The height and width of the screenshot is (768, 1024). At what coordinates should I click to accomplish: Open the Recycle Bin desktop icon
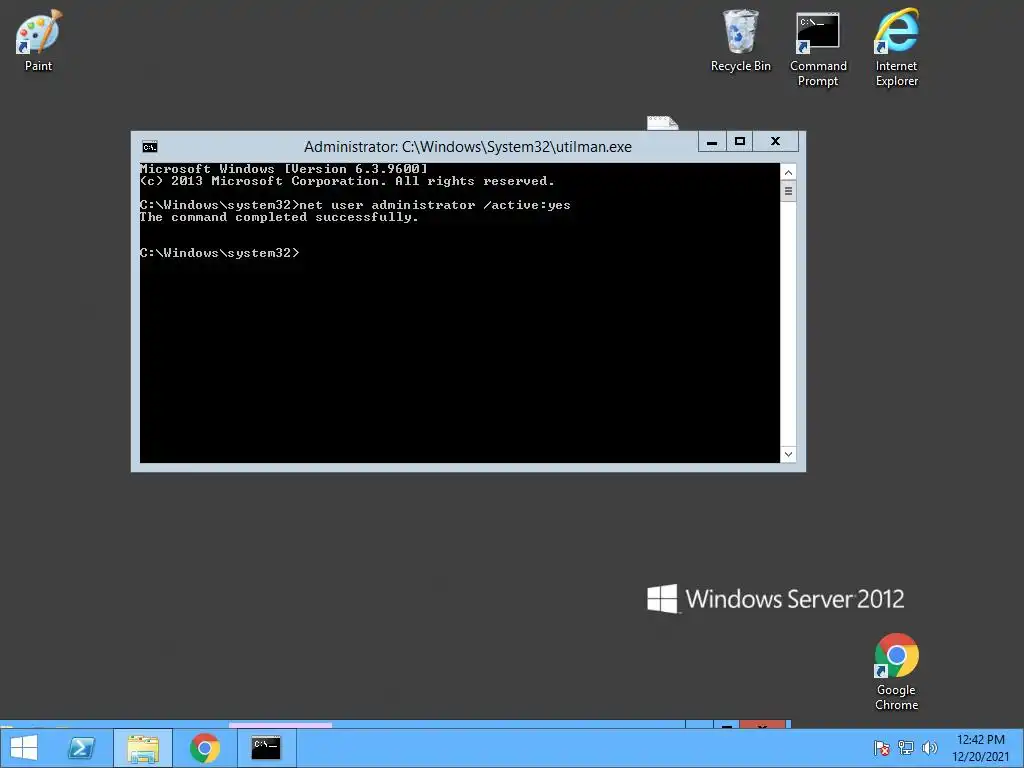741,40
